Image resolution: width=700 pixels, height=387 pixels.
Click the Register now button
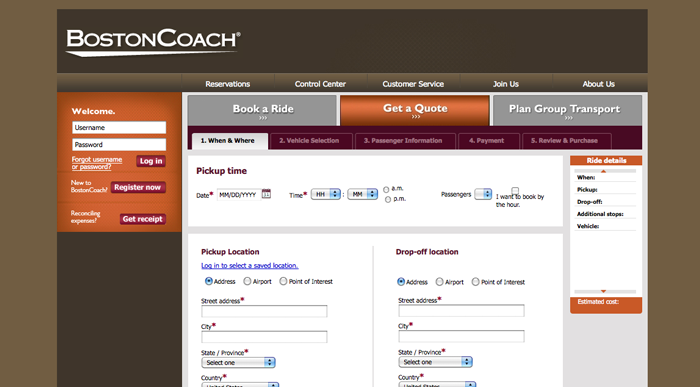tap(138, 187)
